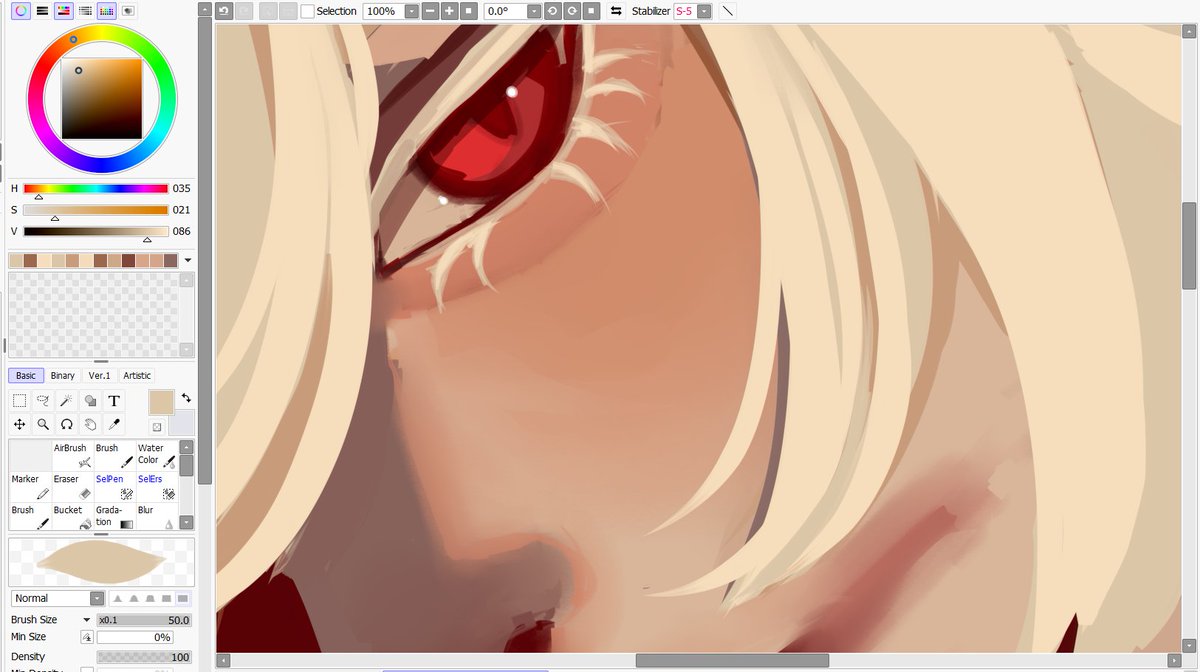Select the rectangular Selection tool
Viewport: 1200px width, 672px height.
coord(19,400)
